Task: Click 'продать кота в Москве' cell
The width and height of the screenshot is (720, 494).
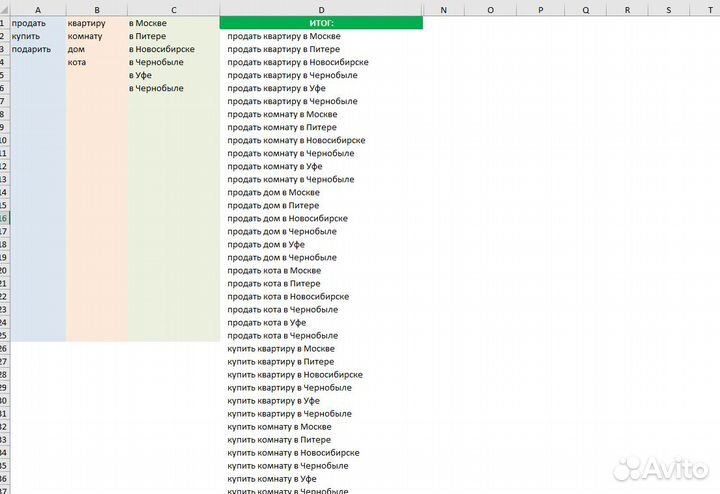Action: (x=321, y=270)
